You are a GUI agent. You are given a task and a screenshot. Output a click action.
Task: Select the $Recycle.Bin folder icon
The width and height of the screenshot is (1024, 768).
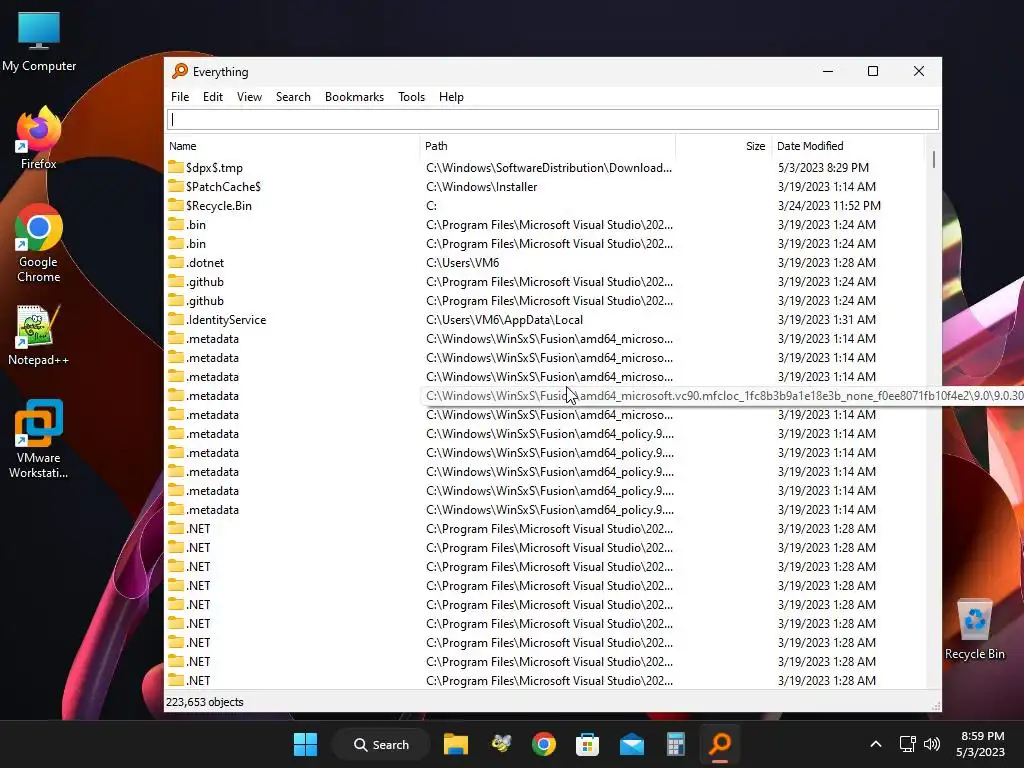(x=175, y=205)
